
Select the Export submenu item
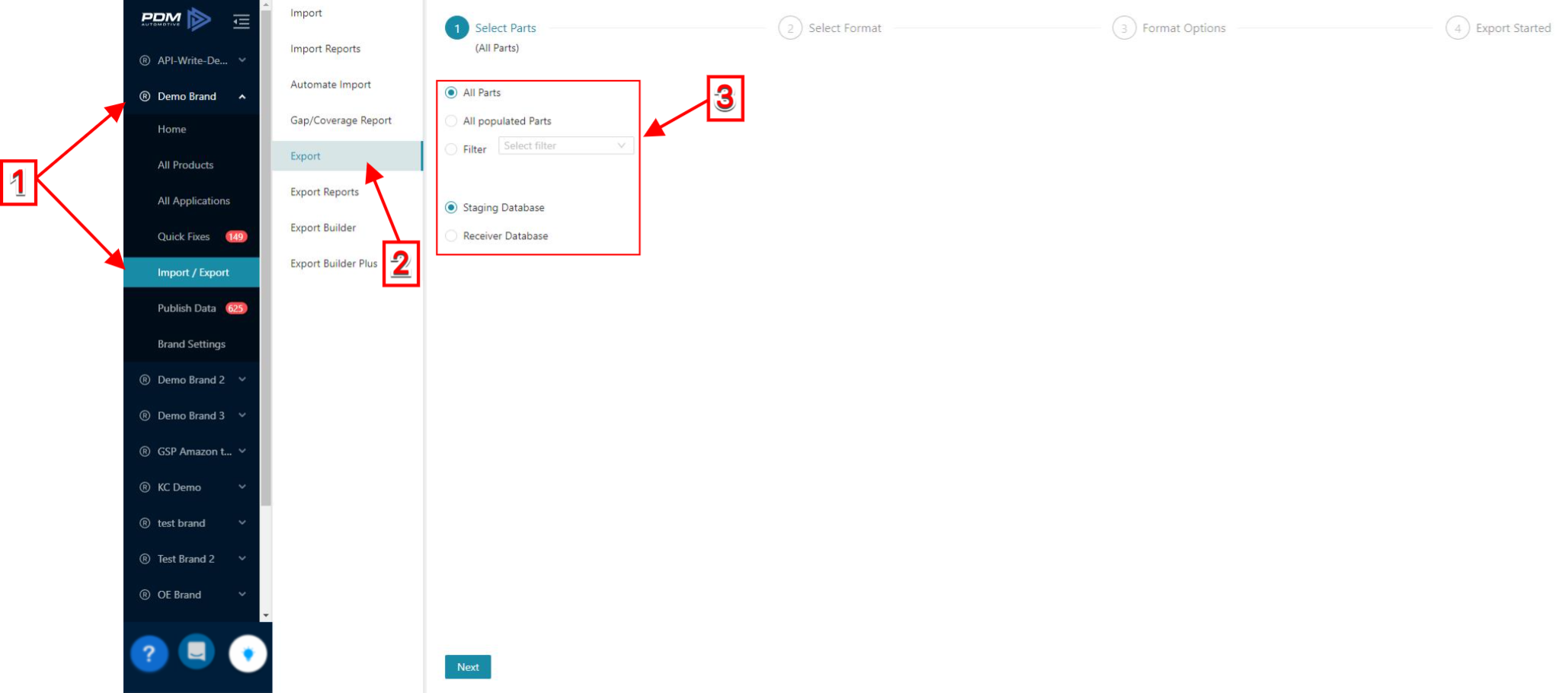coord(347,156)
